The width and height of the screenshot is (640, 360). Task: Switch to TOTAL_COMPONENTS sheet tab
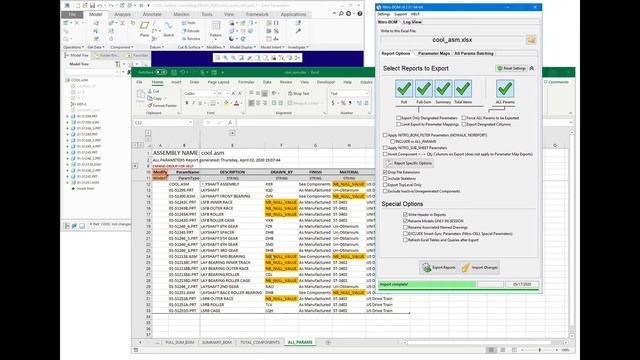[260, 342]
